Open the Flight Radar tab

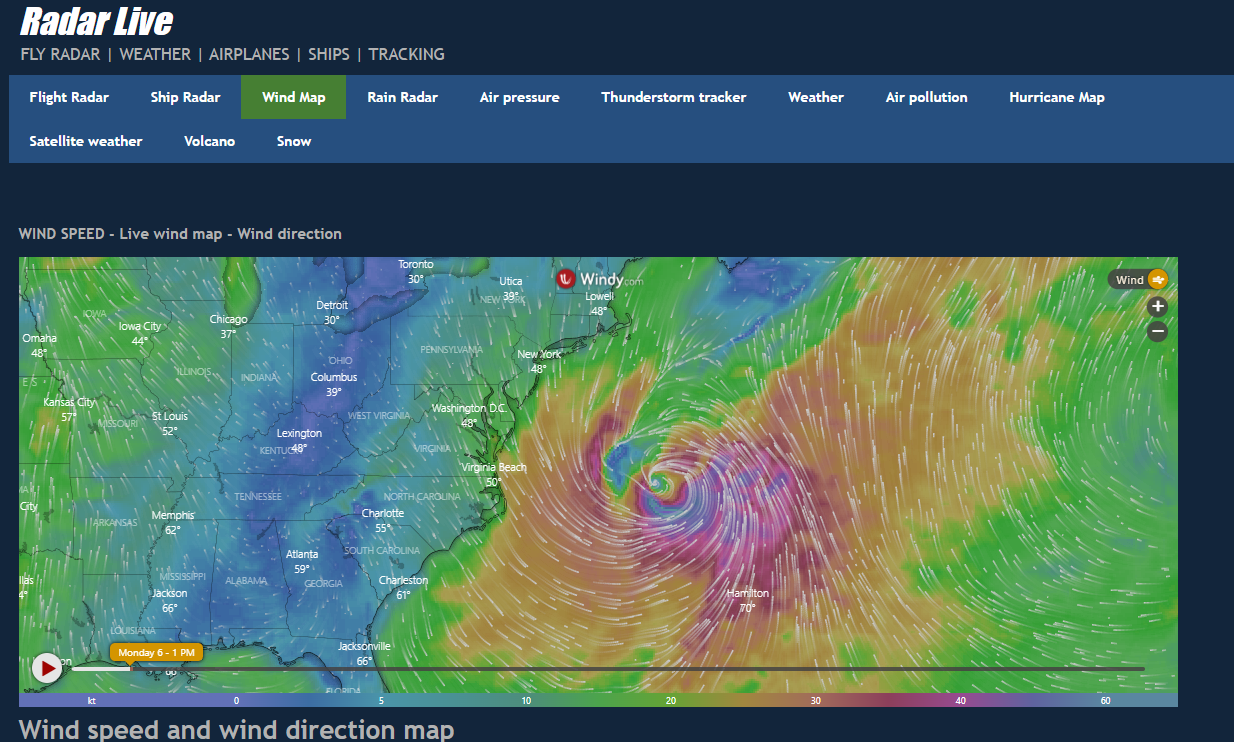pos(69,97)
